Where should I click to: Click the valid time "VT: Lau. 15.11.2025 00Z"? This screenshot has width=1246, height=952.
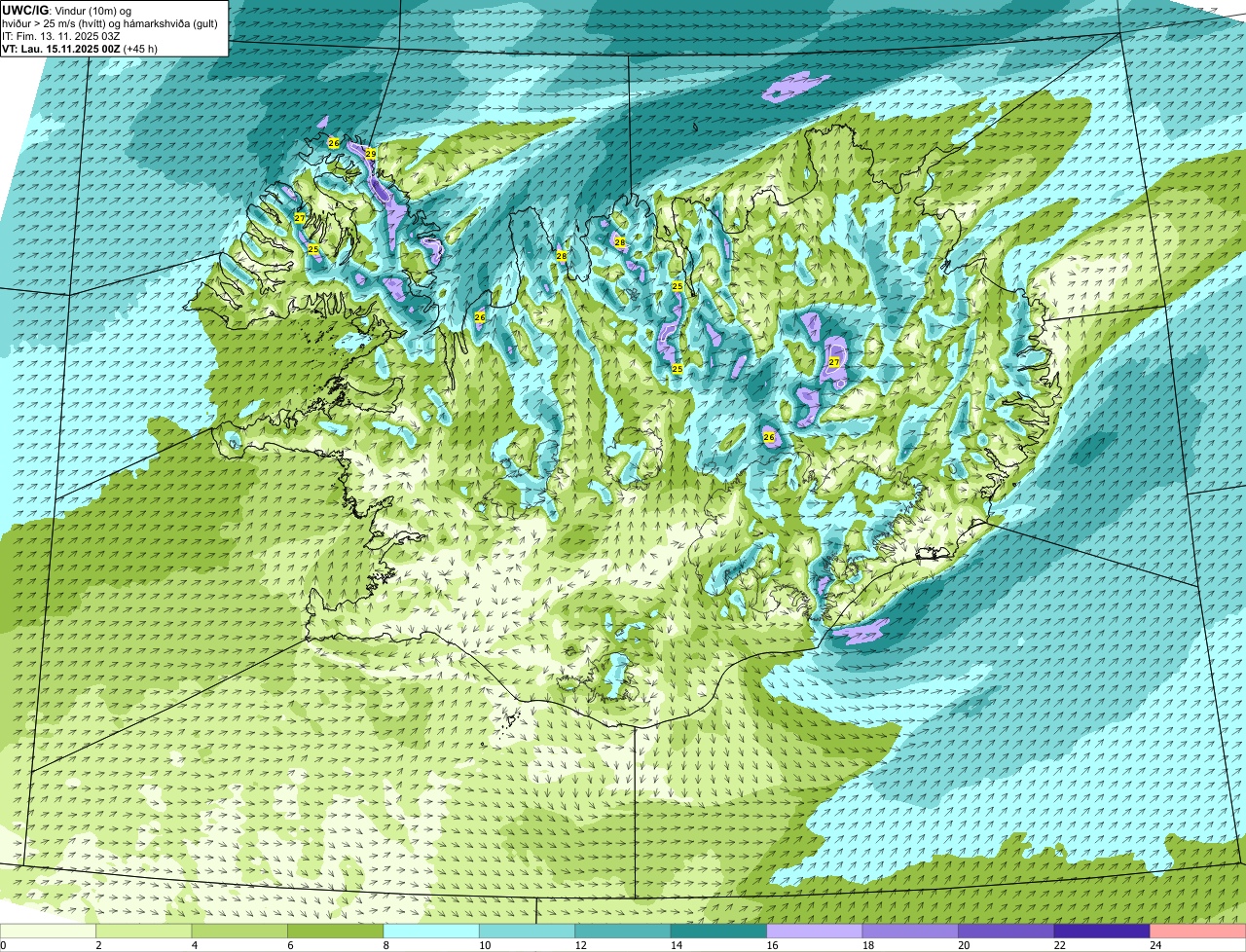61,49
